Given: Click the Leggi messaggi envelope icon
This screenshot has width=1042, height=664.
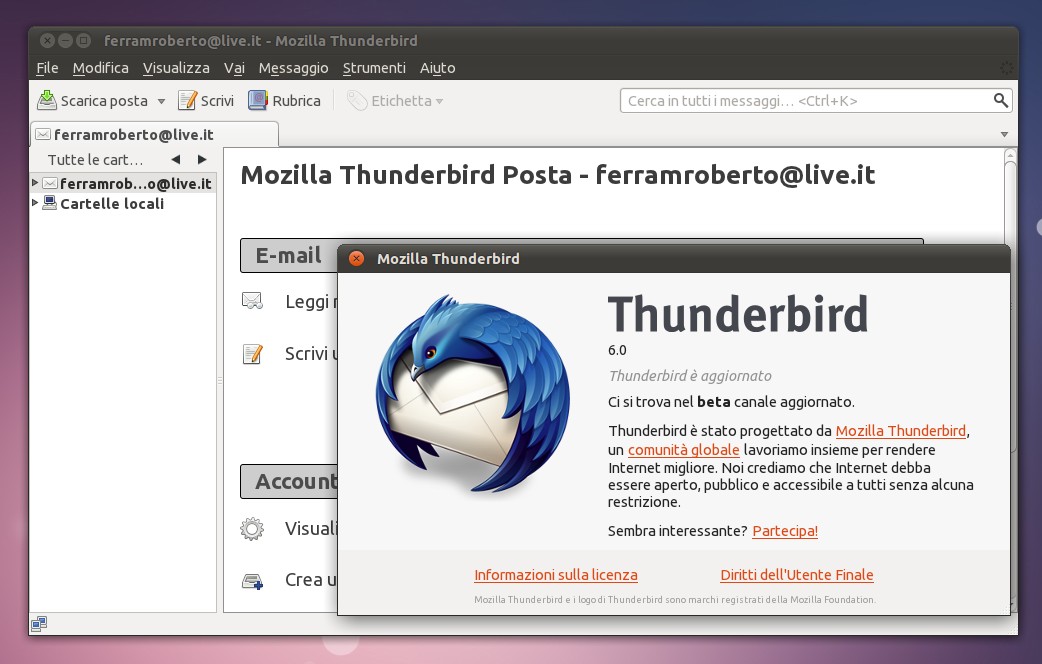Looking at the screenshot, I should [253, 301].
